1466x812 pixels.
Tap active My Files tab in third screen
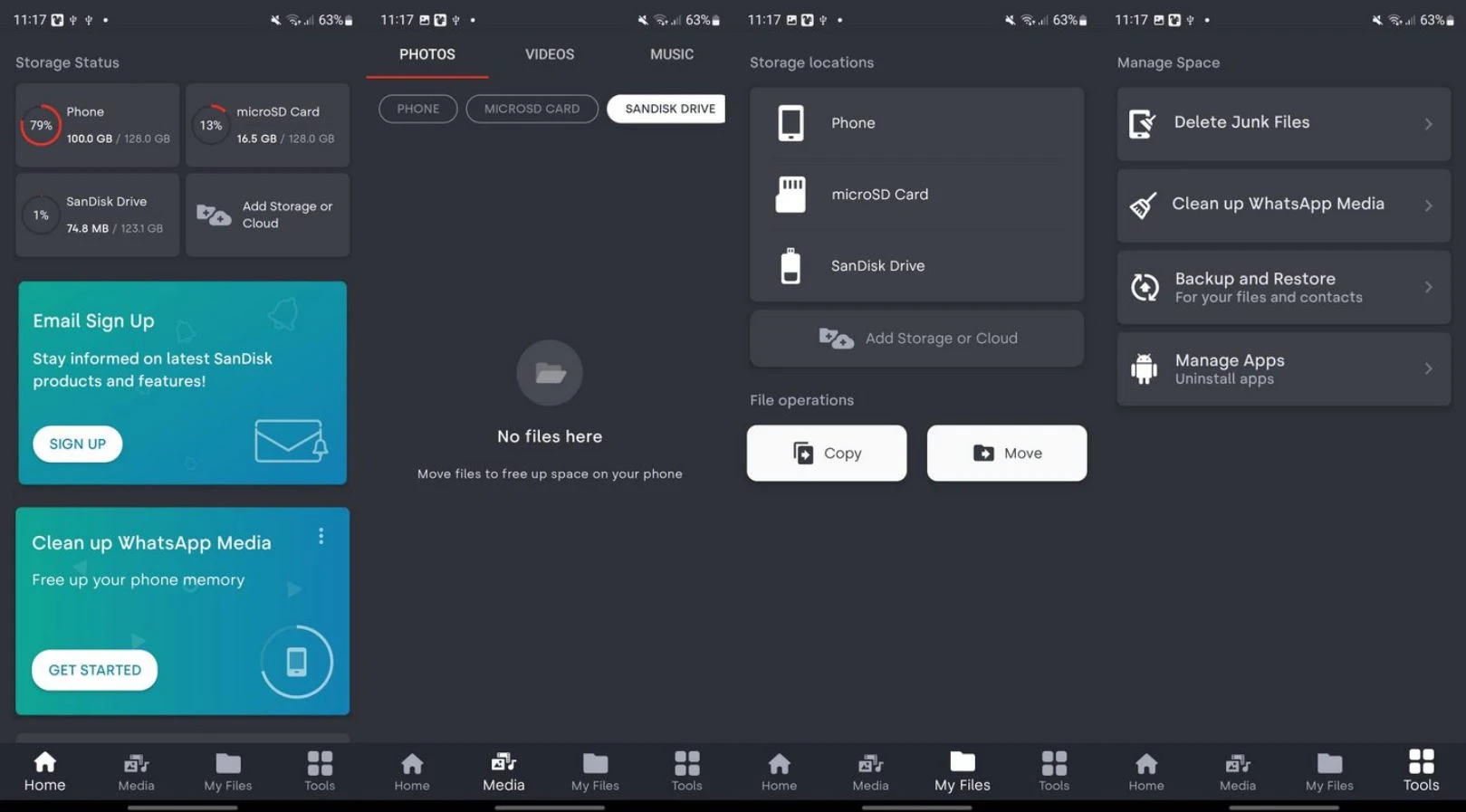click(x=963, y=772)
